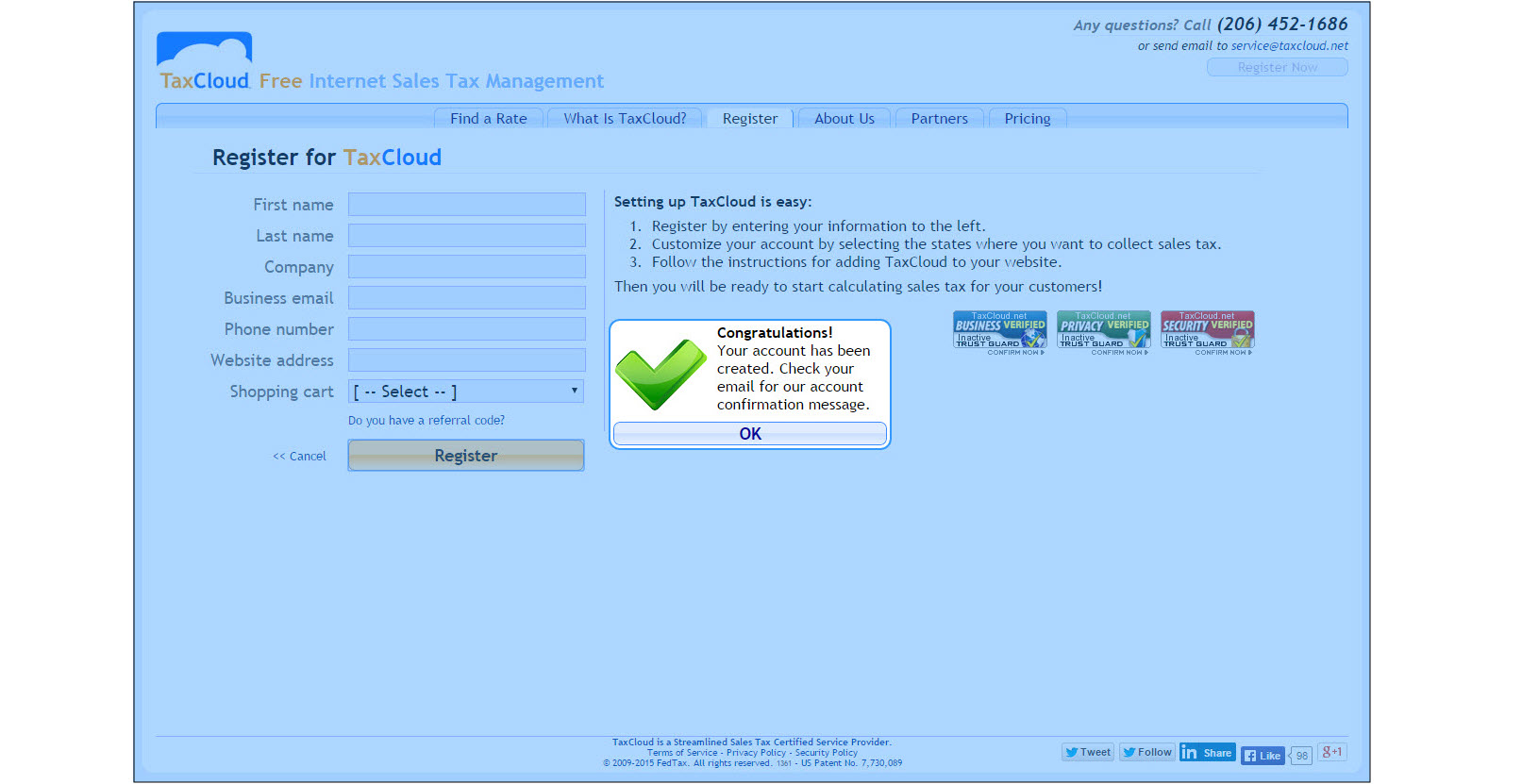Email service@taxcloud.net link

point(1289,46)
